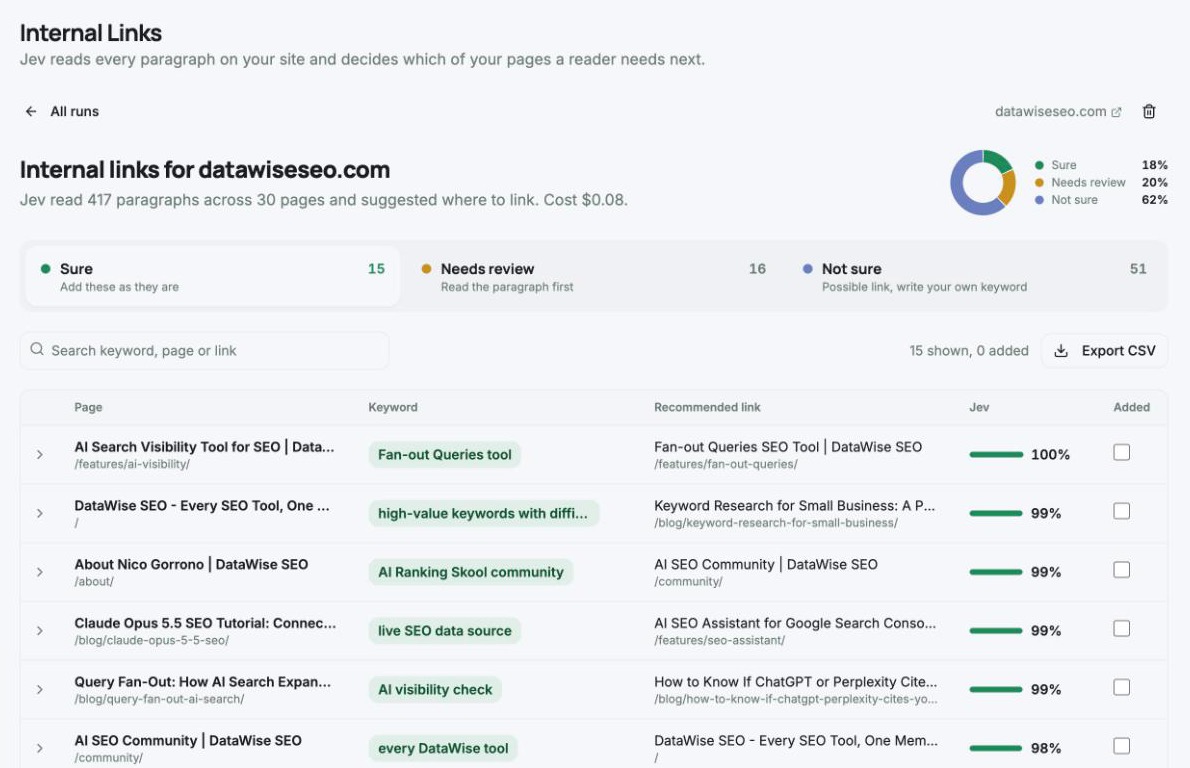
Task: Click the Internal links for datawiseseo.com heading
Action: [x=205, y=169]
